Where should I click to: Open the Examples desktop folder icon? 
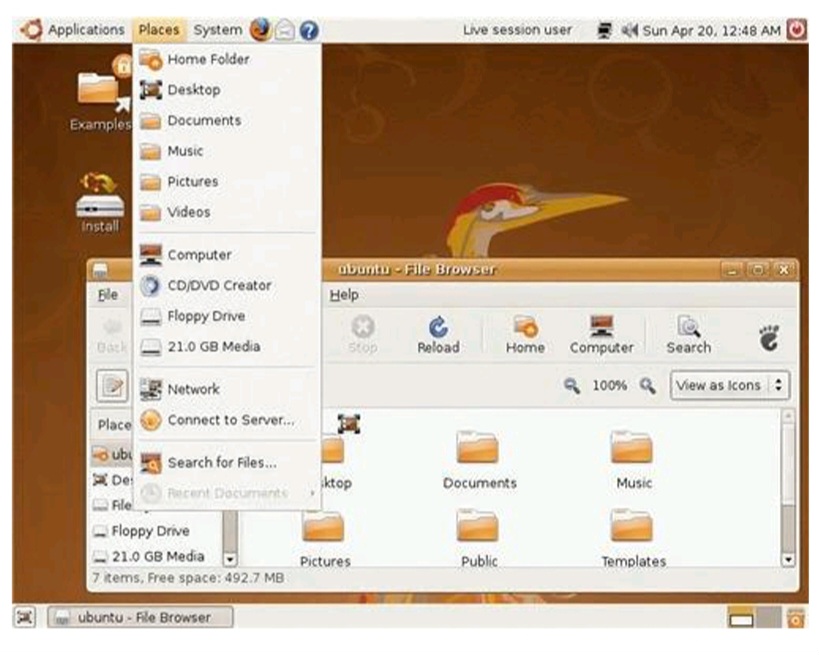[x=102, y=91]
